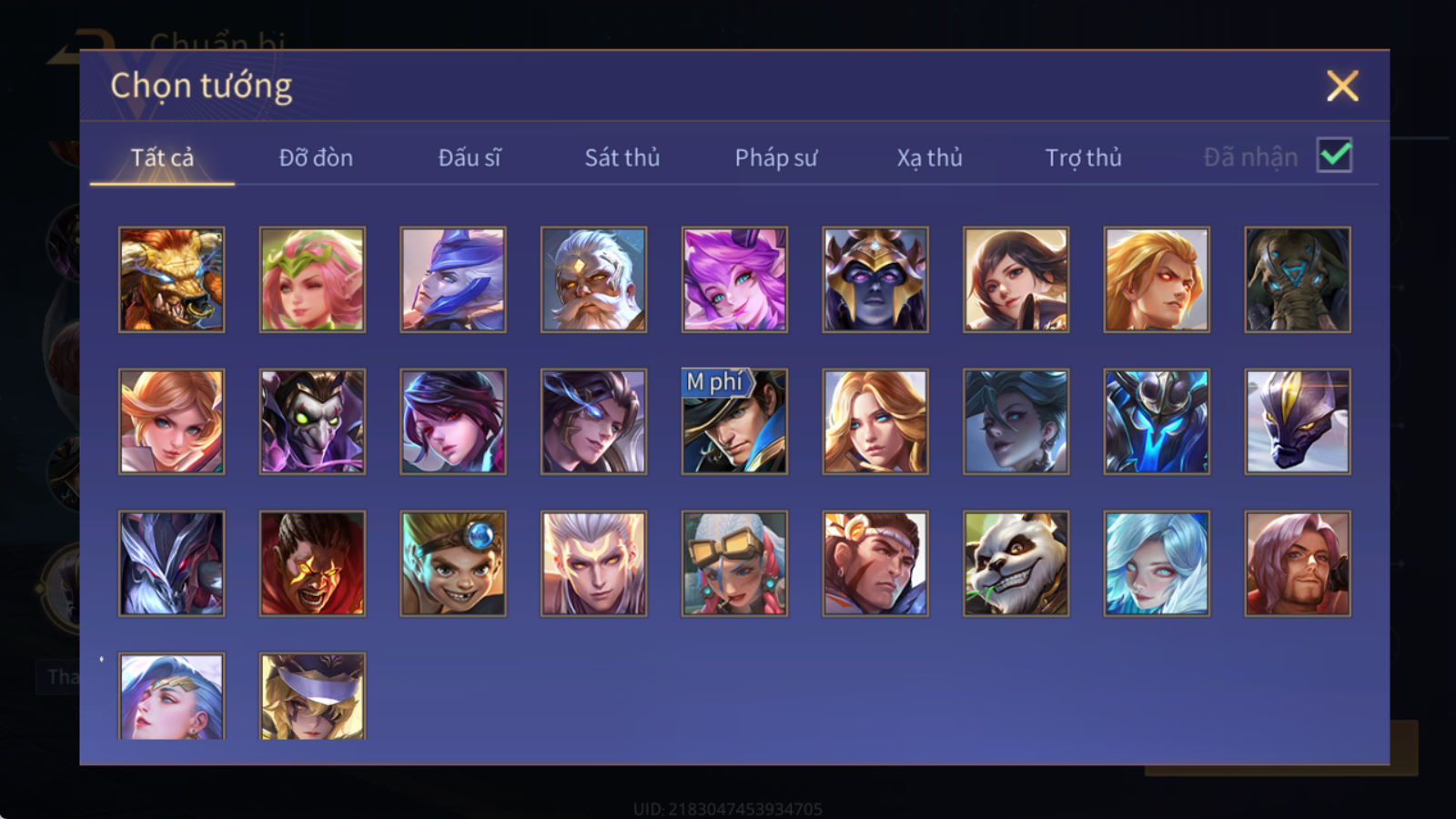This screenshot has height=819, width=1456.
Task: Pick the boy with blue gem headband
Action: tap(453, 563)
